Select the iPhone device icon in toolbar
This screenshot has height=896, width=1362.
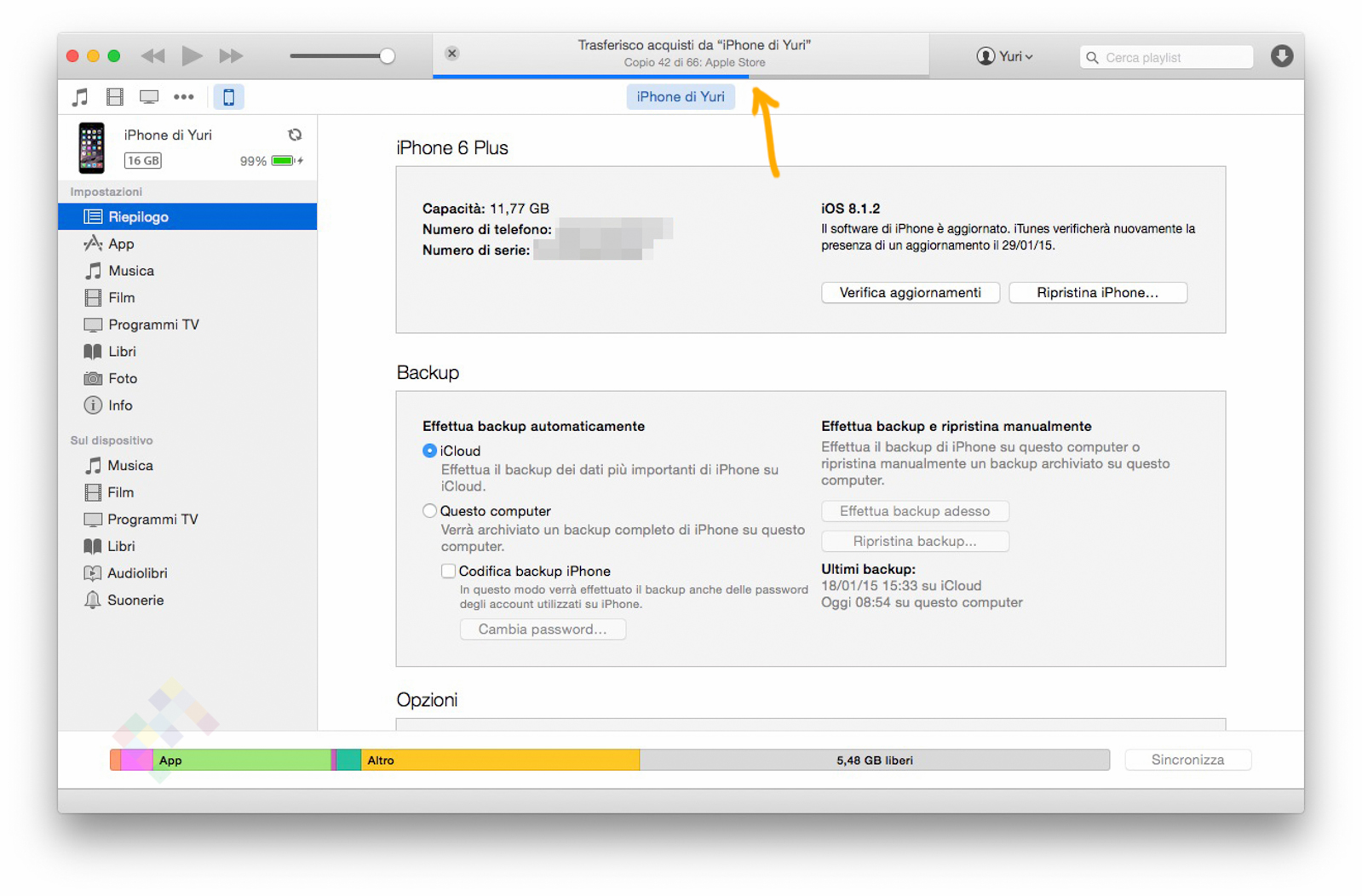pos(228,97)
